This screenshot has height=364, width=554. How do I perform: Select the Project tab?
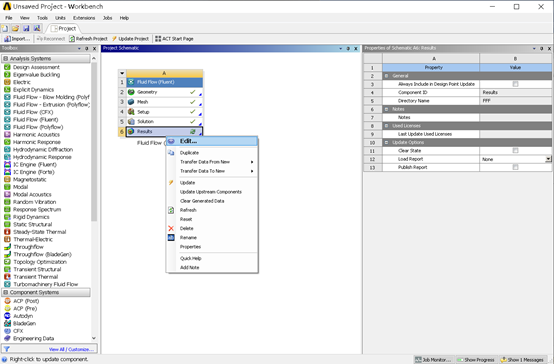click(x=64, y=28)
